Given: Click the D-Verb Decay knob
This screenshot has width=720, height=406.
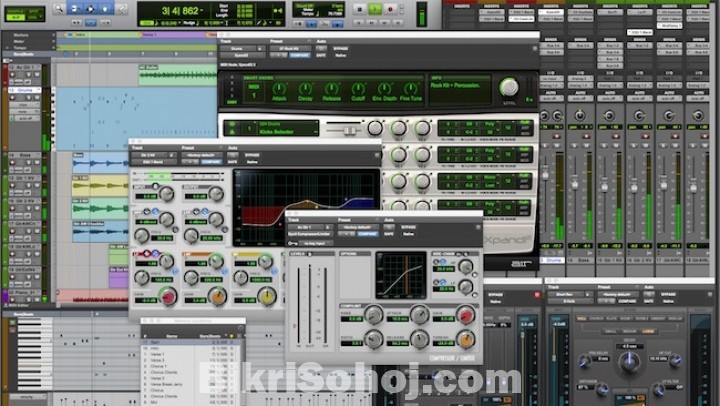Looking at the screenshot, I should coord(629,362).
